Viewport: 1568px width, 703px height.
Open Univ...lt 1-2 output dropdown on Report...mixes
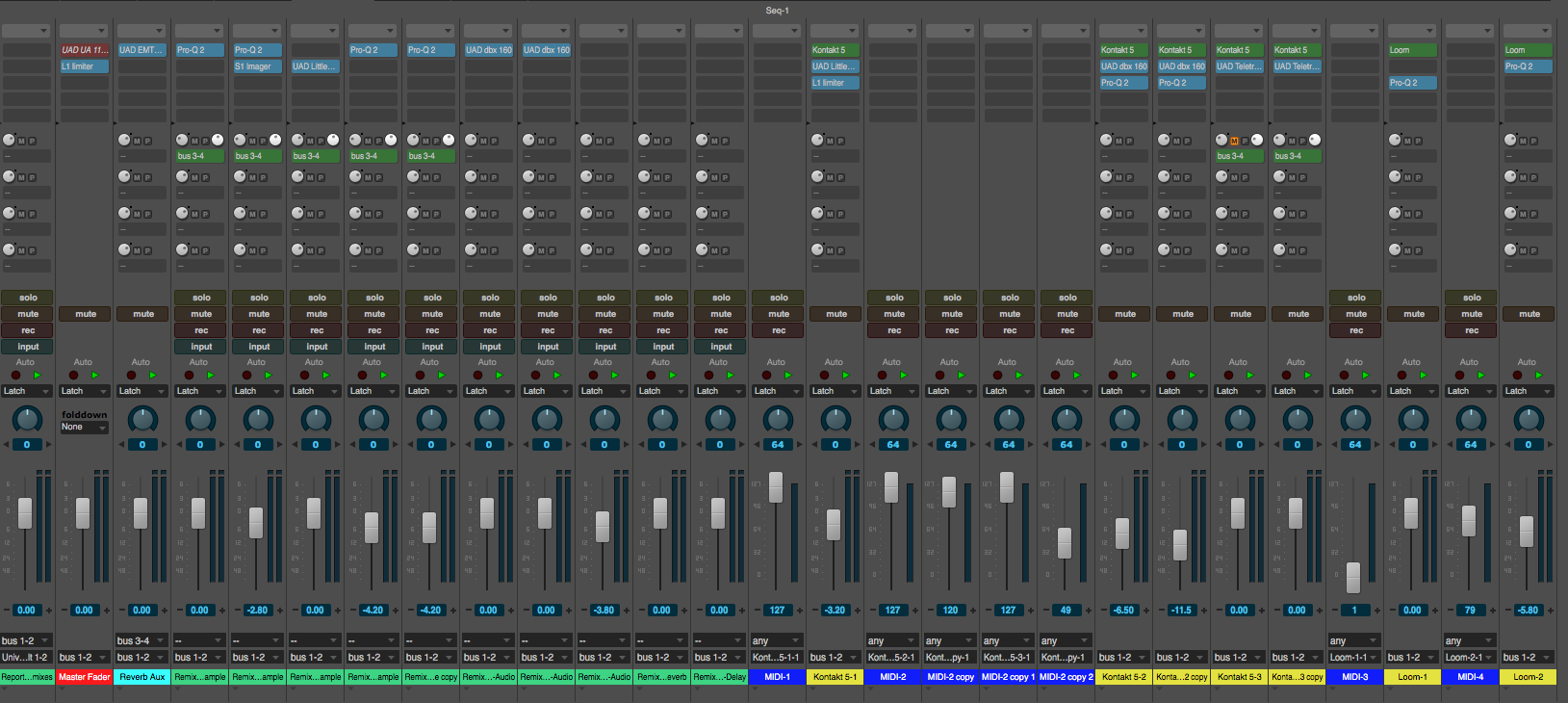point(26,657)
